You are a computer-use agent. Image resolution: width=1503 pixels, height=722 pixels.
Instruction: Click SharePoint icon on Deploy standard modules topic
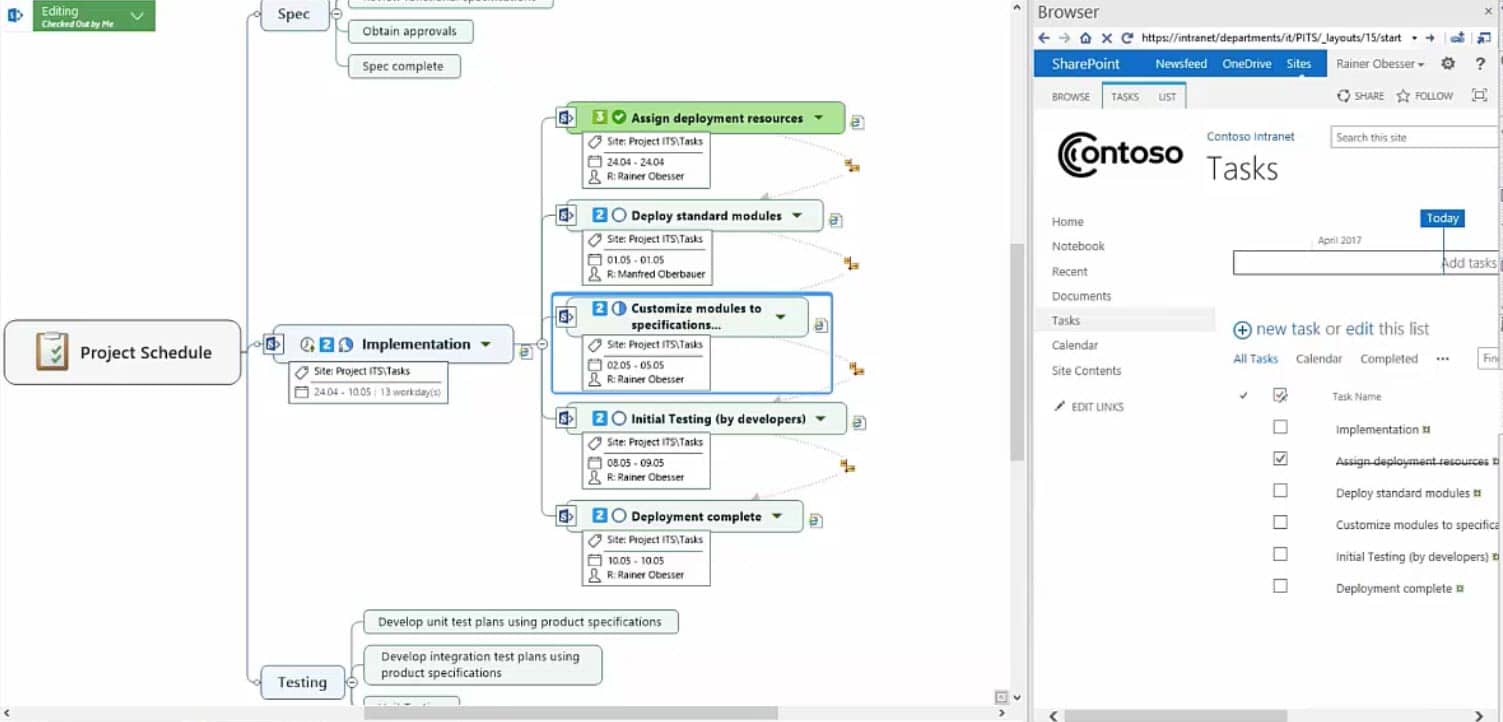tap(565, 215)
